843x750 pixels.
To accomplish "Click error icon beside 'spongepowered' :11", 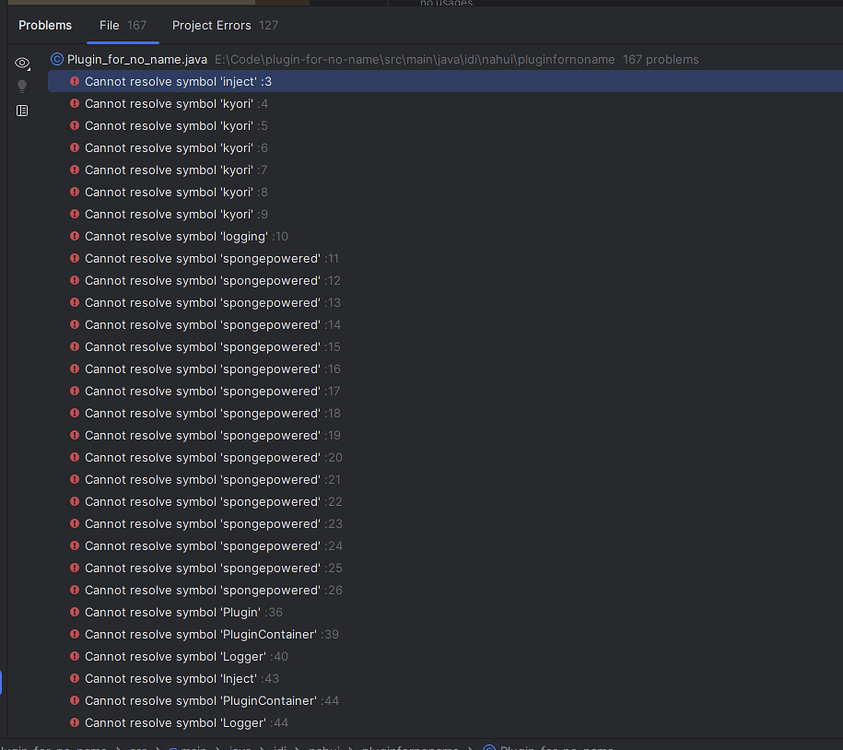I will 75,258.
